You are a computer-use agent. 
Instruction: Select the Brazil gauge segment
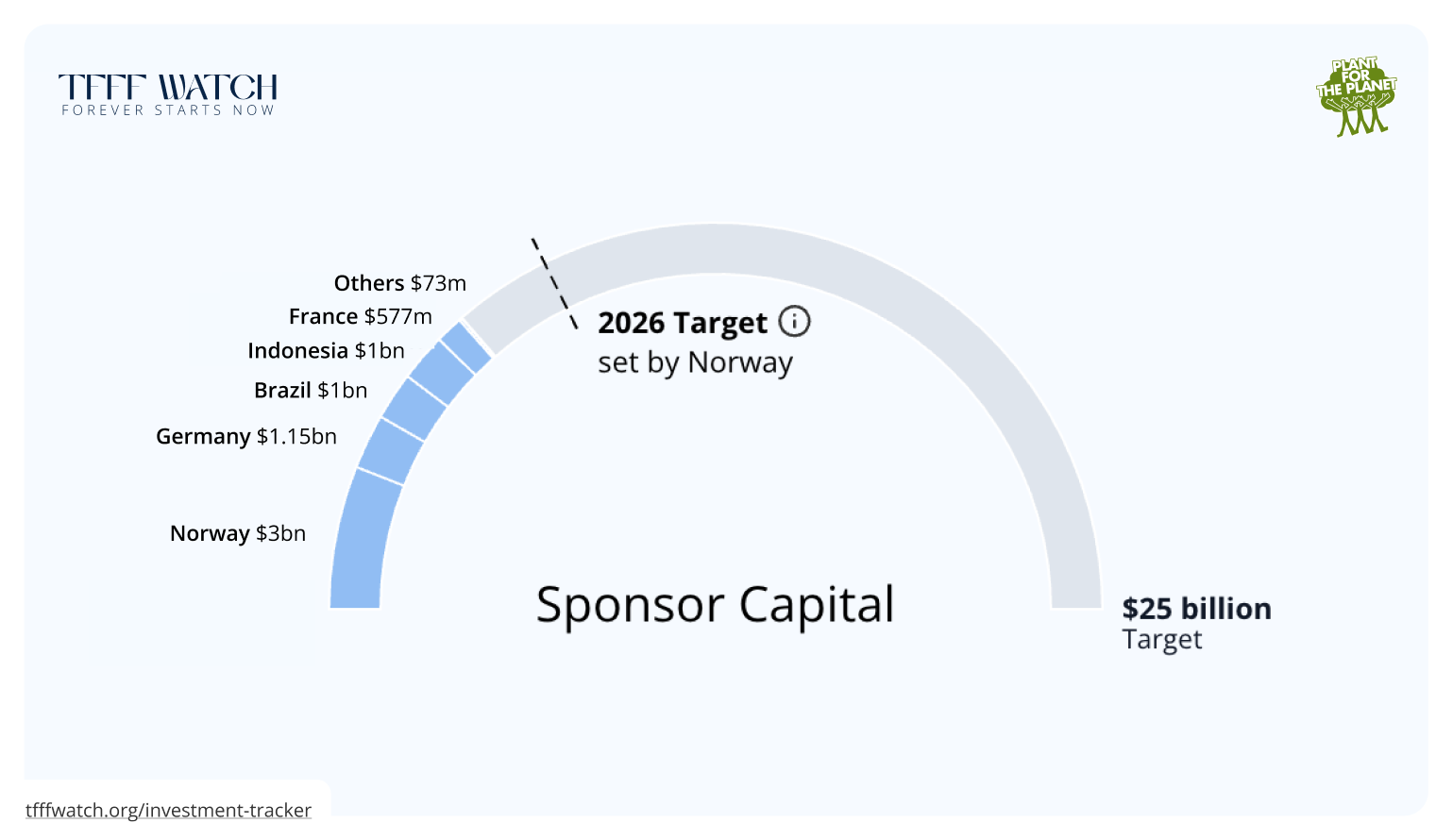pos(414,409)
